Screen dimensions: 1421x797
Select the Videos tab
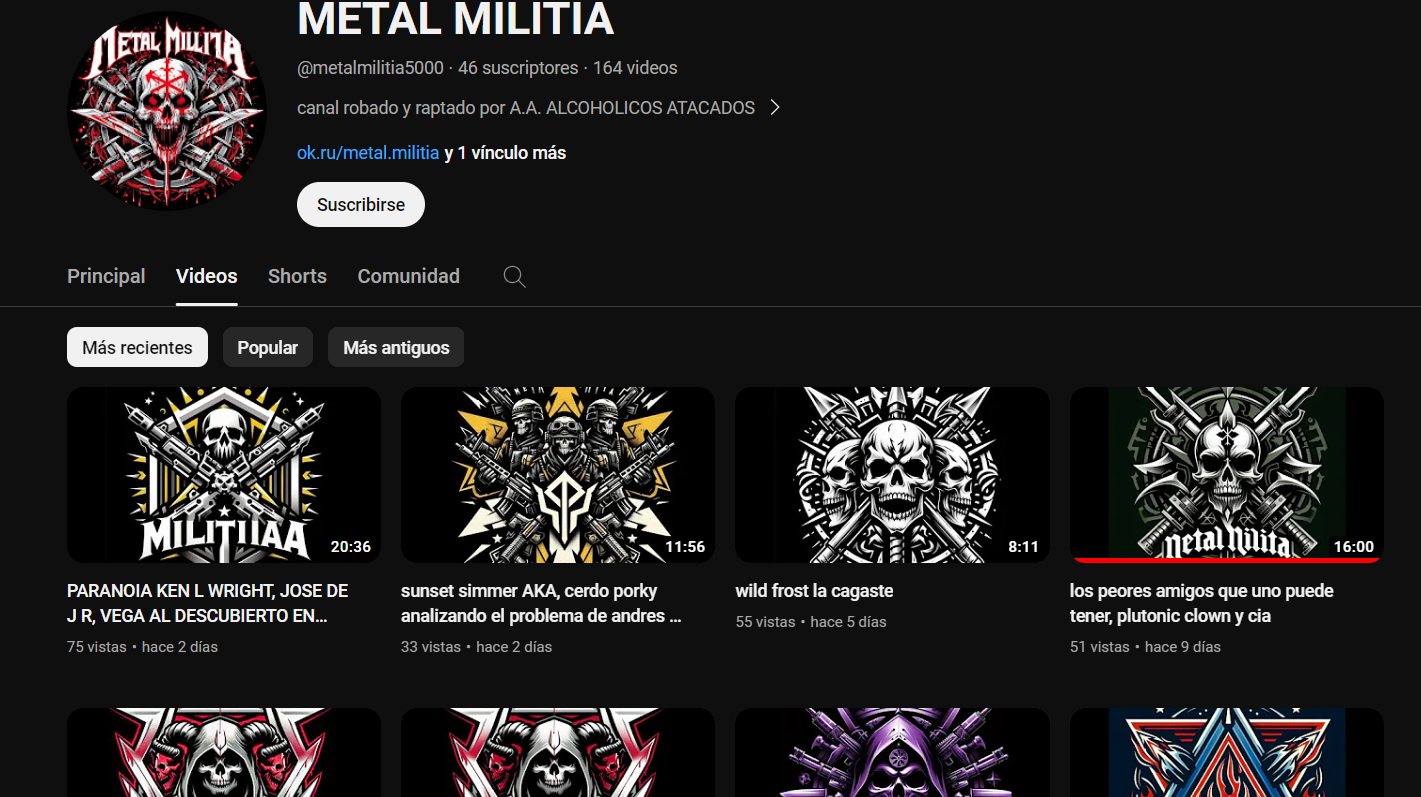click(207, 276)
